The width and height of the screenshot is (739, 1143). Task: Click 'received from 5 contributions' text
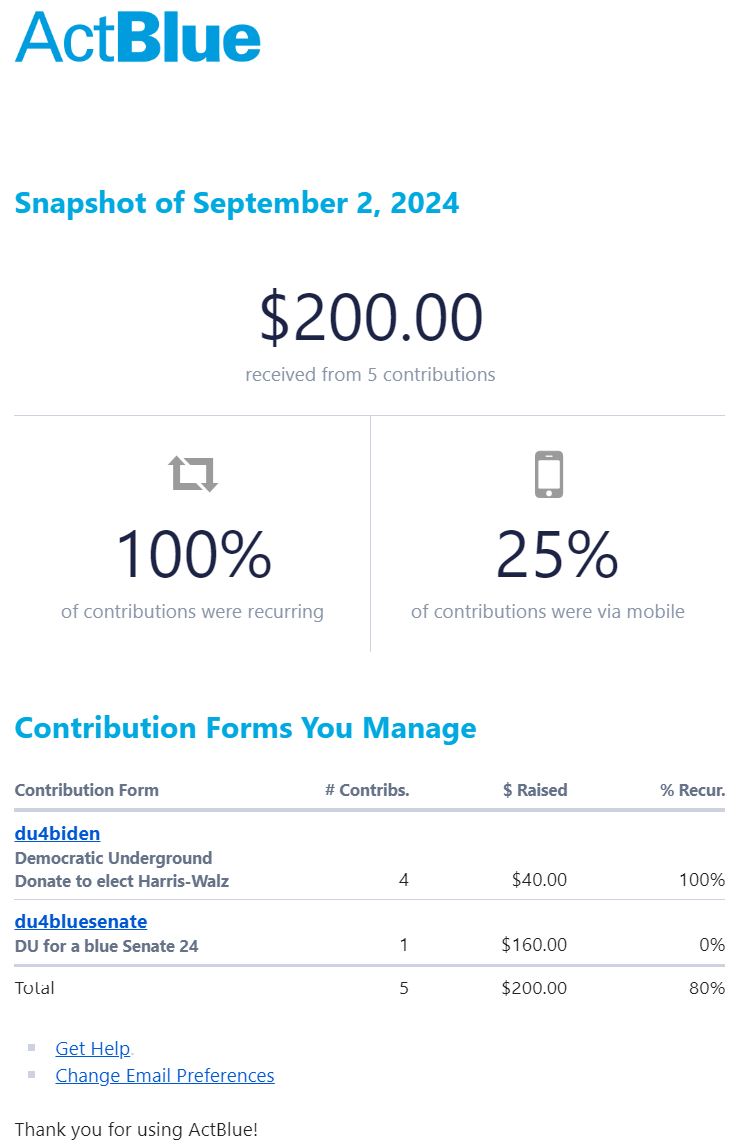tap(370, 375)
